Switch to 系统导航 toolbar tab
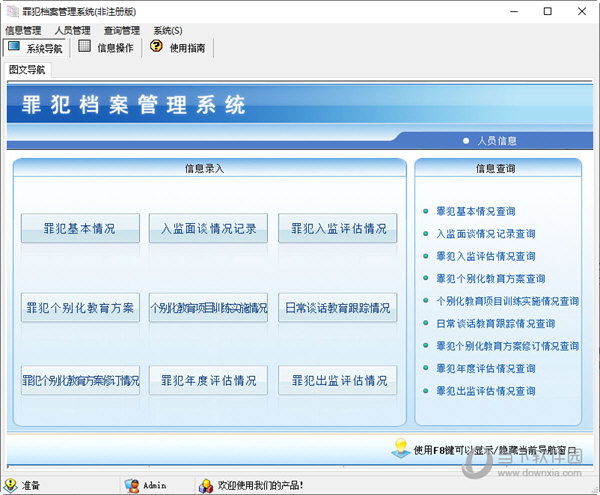 click(x=34, y=47)
